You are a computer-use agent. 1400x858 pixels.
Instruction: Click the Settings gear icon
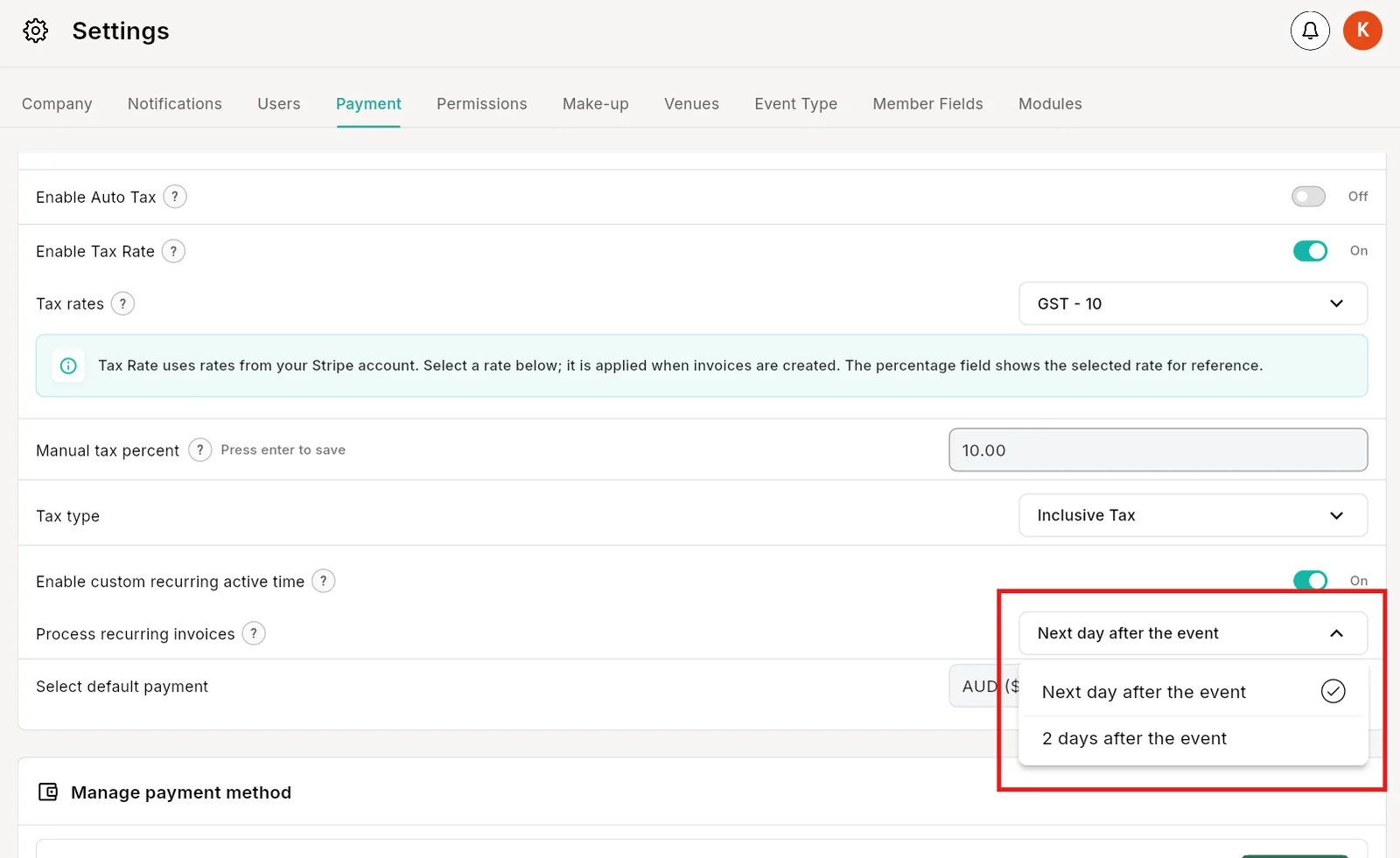point(36,31)
